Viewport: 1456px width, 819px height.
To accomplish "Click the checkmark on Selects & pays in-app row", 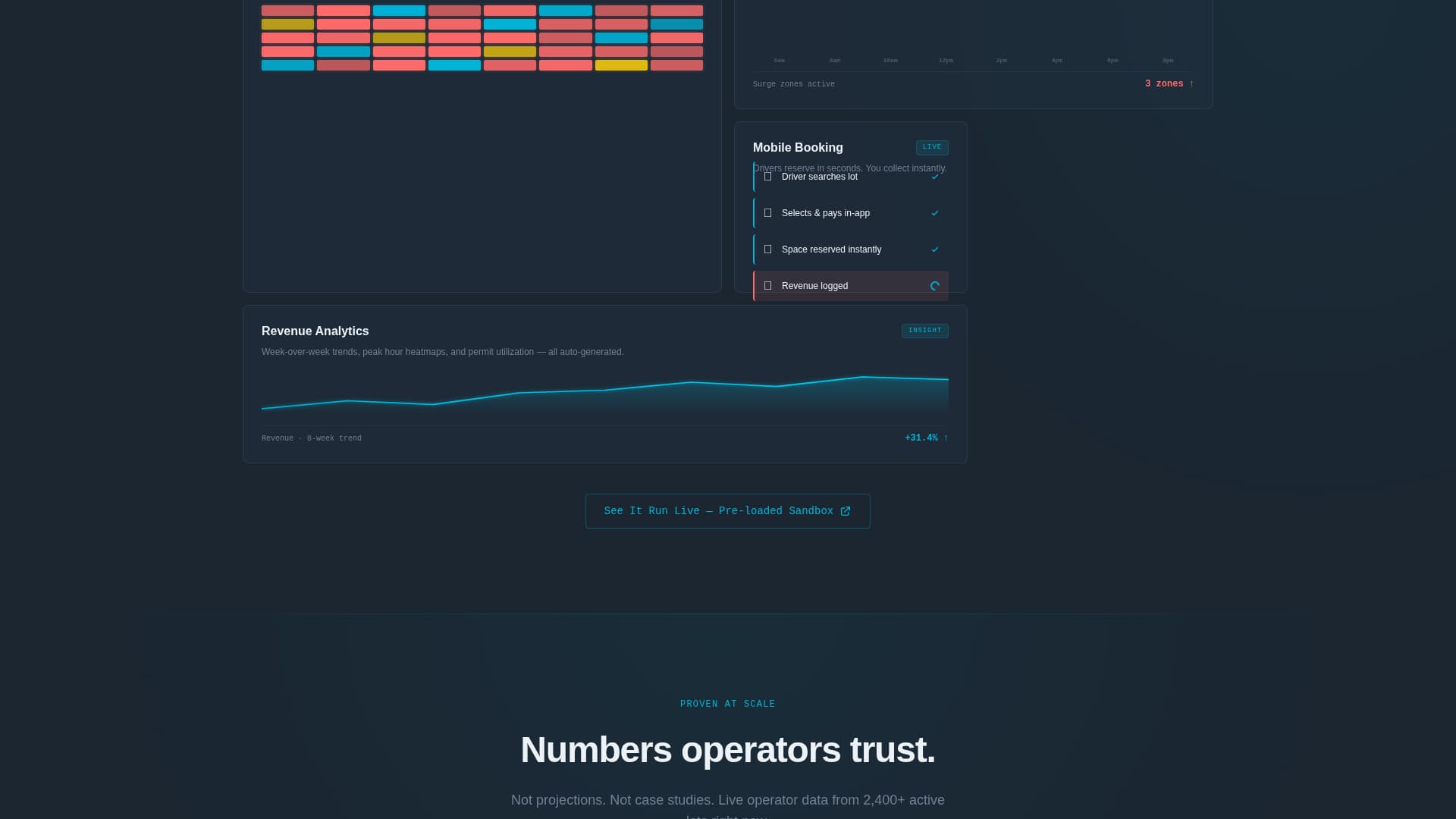I will click(935, 213).
